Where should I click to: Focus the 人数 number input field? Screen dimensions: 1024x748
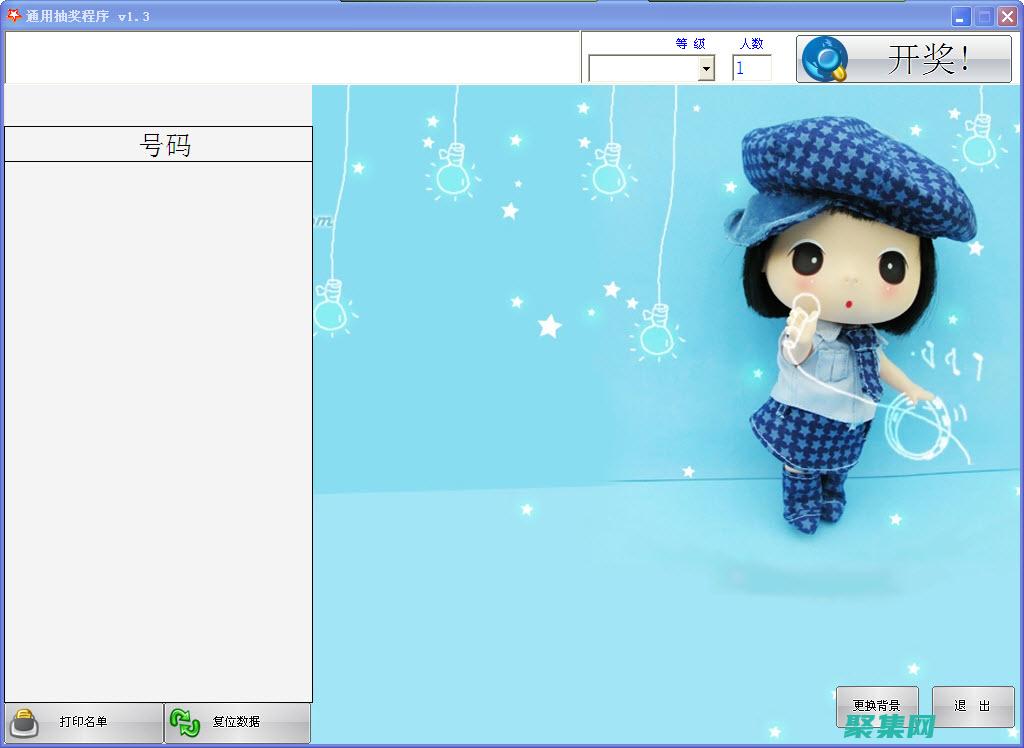coord(751,68)
